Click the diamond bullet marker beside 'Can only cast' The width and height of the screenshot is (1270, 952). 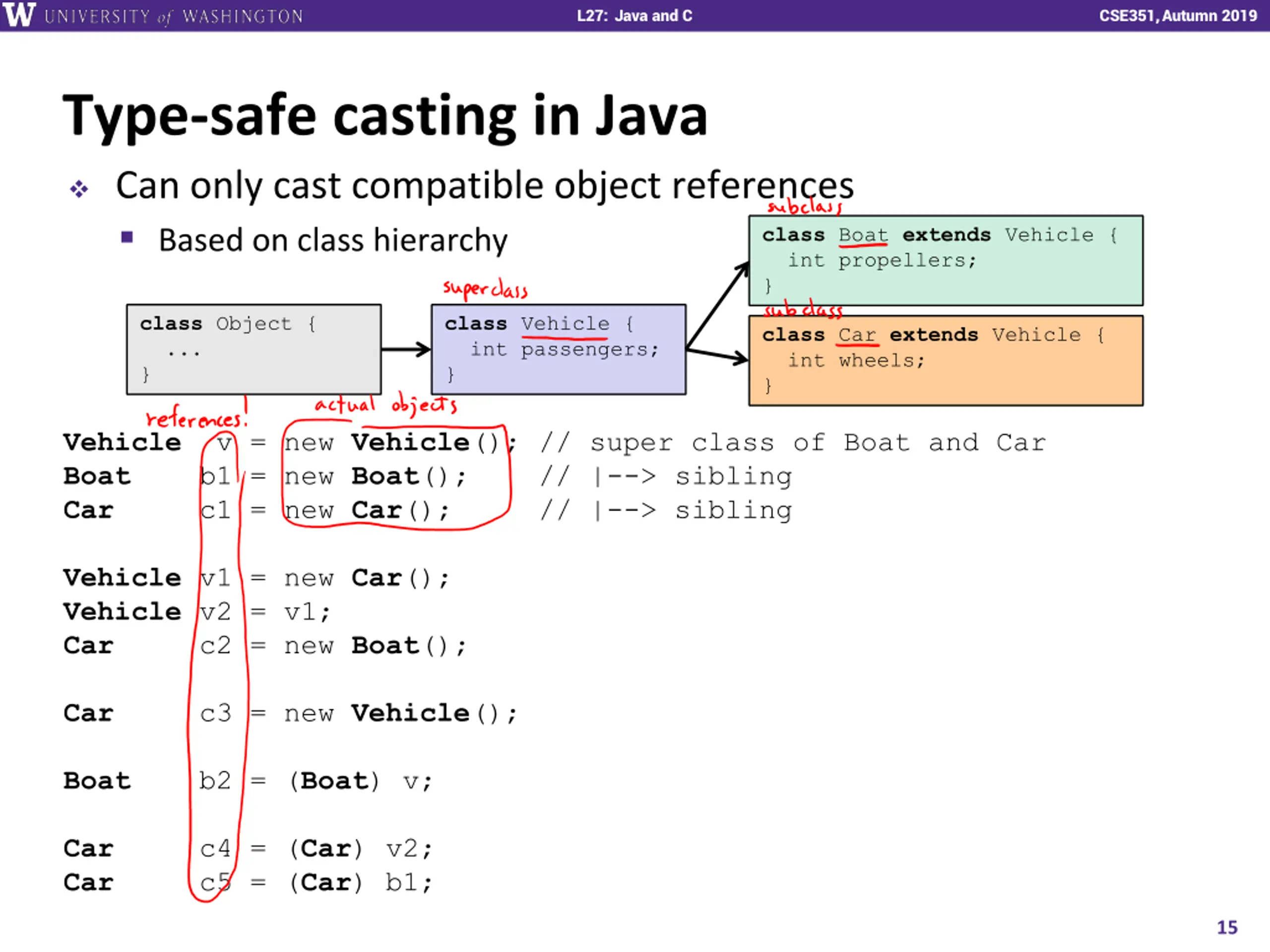click(x=79, y=189)
